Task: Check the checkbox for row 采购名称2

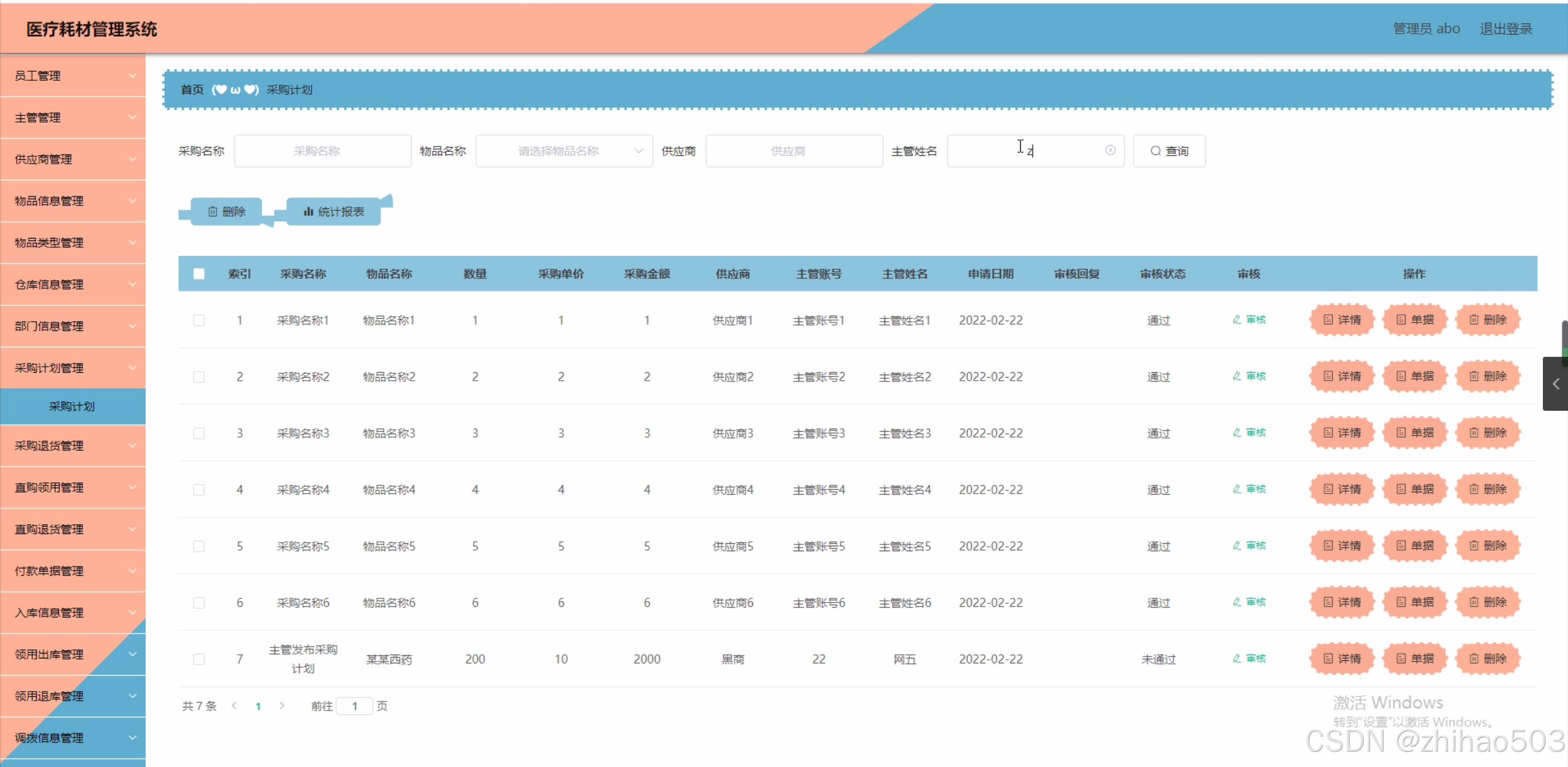Action: coord(199,376)
